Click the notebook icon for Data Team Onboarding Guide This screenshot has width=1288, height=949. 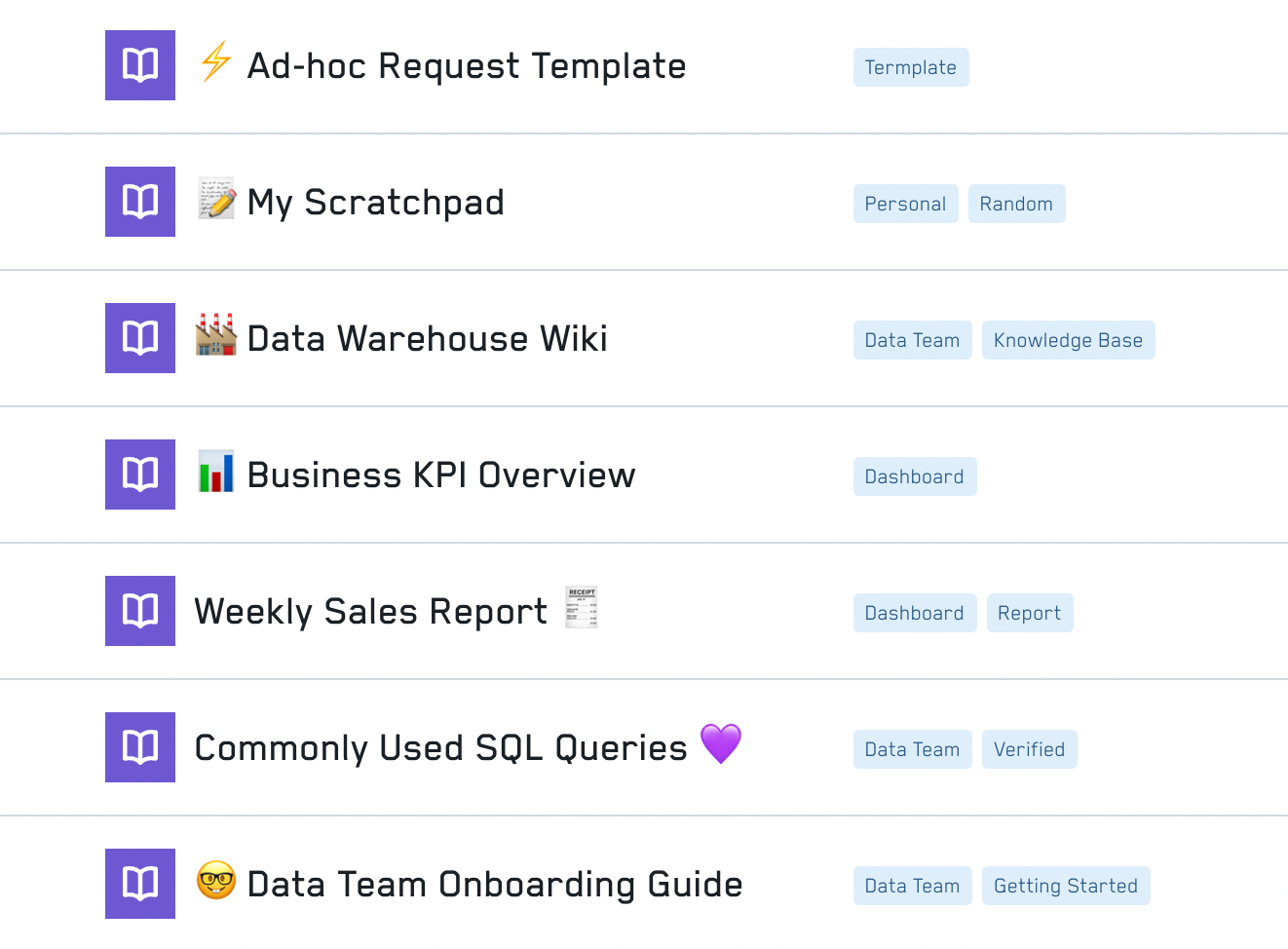point(140,884)
